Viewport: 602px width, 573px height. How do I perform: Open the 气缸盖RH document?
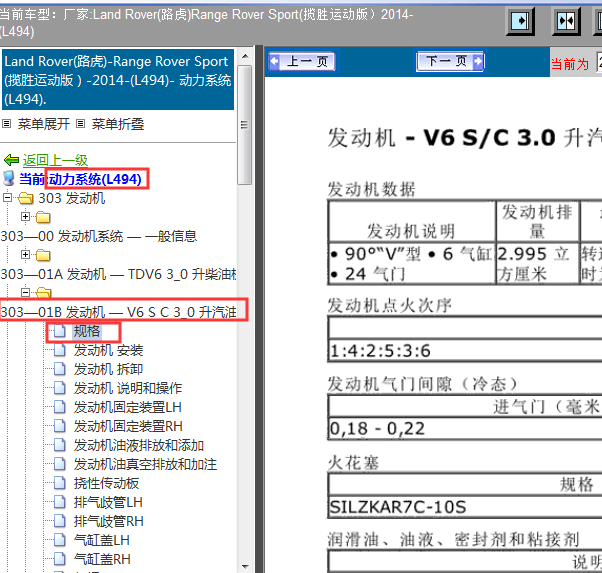click(102, 559)
